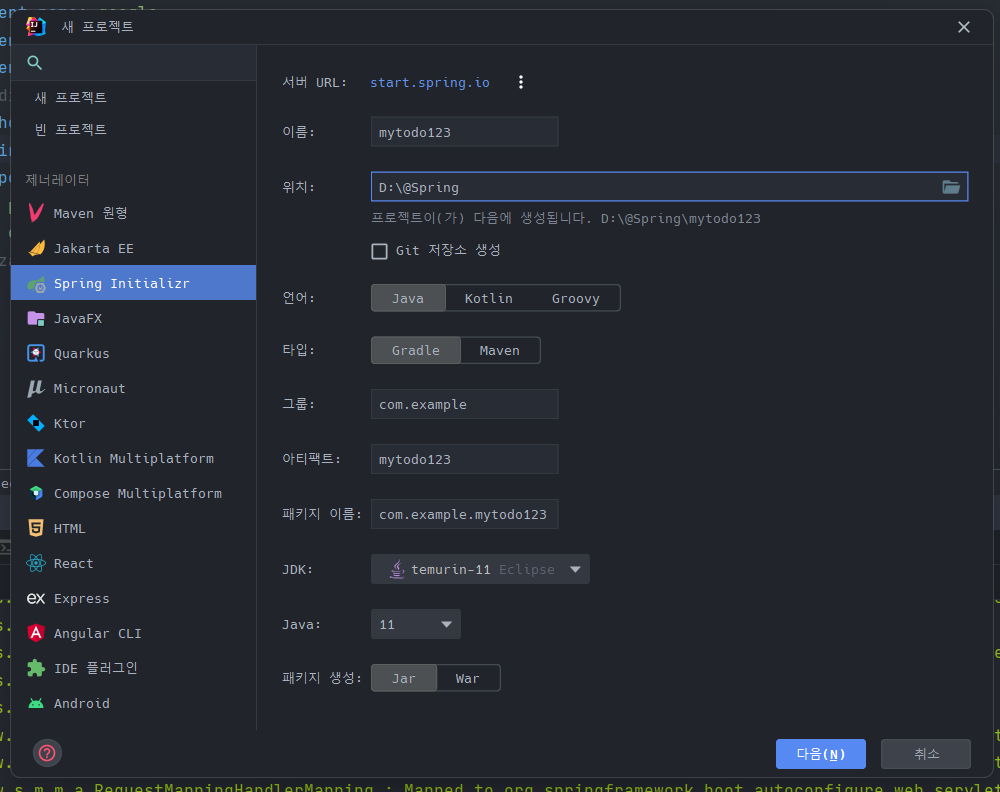Select 빈 프로젝트 list item
The width and height of the screenshot is (1000, 792).
pyautogui.click(x=133, y=129)
